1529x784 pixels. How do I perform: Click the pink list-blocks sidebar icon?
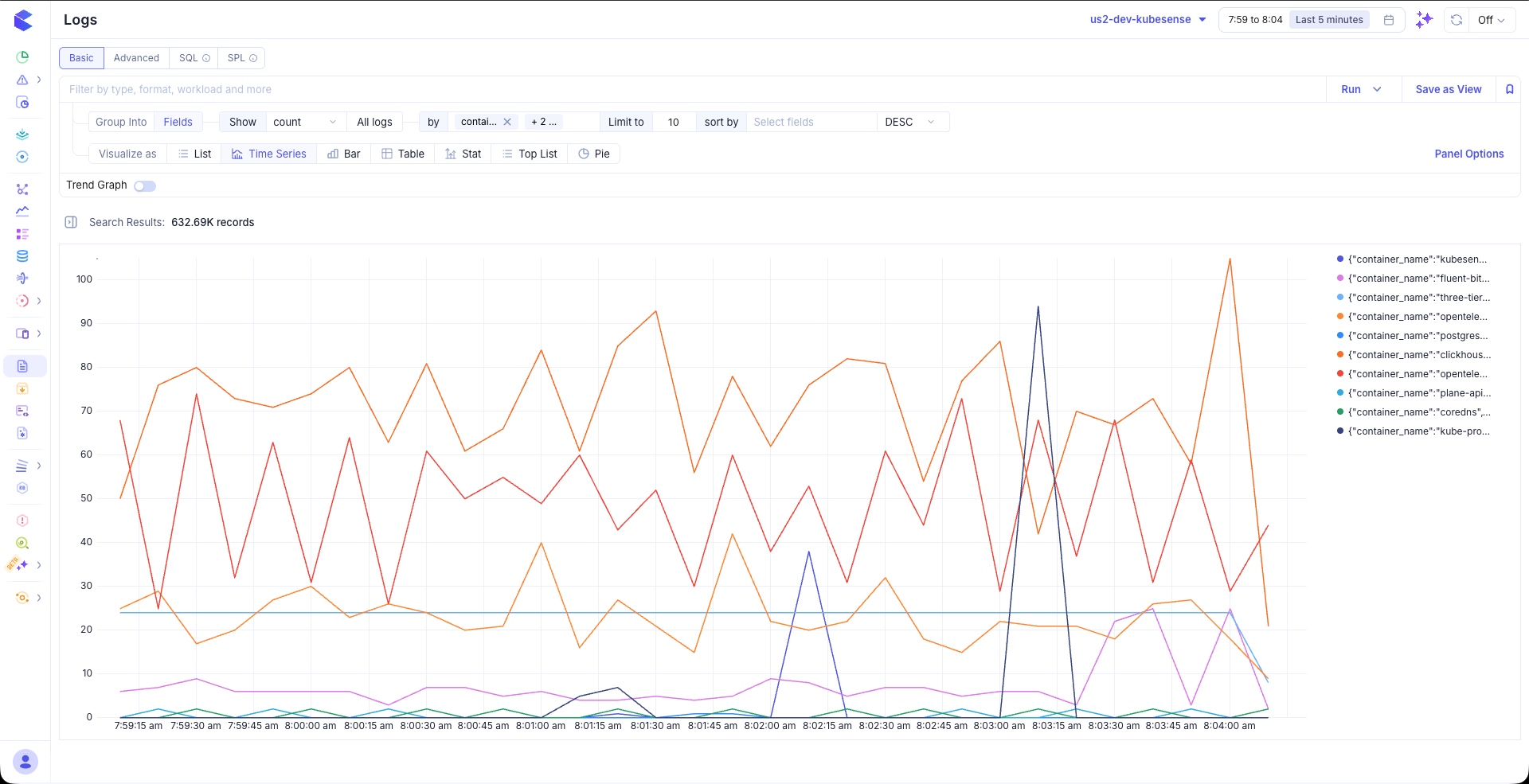(x=22, y=234)
